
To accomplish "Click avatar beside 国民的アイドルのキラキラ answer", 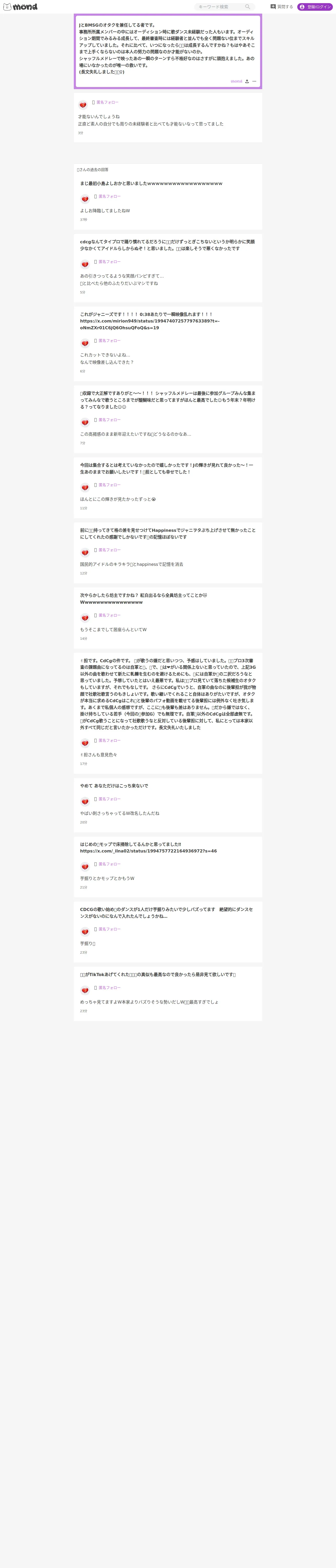I will click(x=85, y=553).
